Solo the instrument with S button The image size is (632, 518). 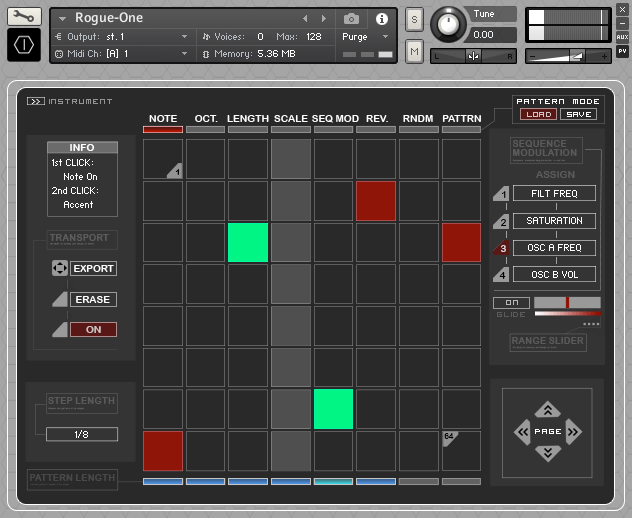click(x=414, y=21)
